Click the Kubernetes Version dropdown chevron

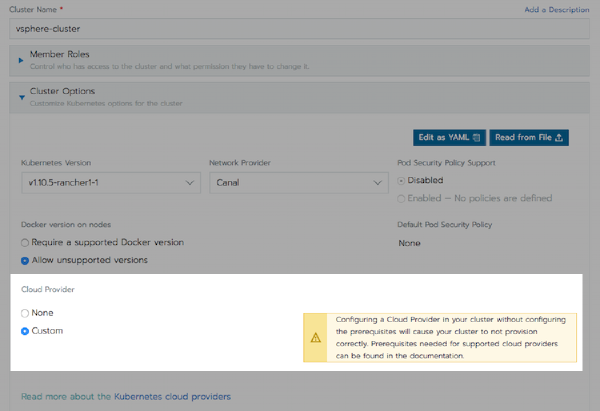coord(189,183)
